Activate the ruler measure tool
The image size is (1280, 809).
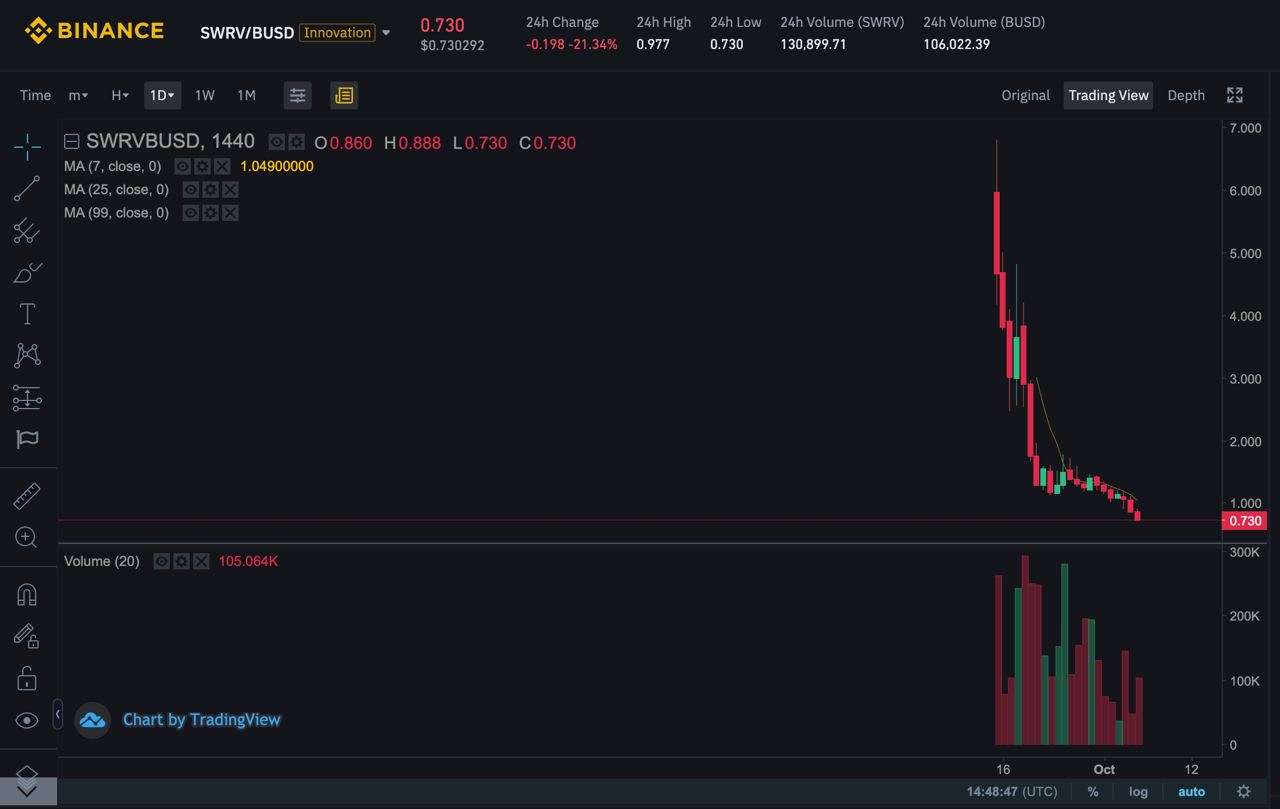pyautogui.click(x=27, y=495)
